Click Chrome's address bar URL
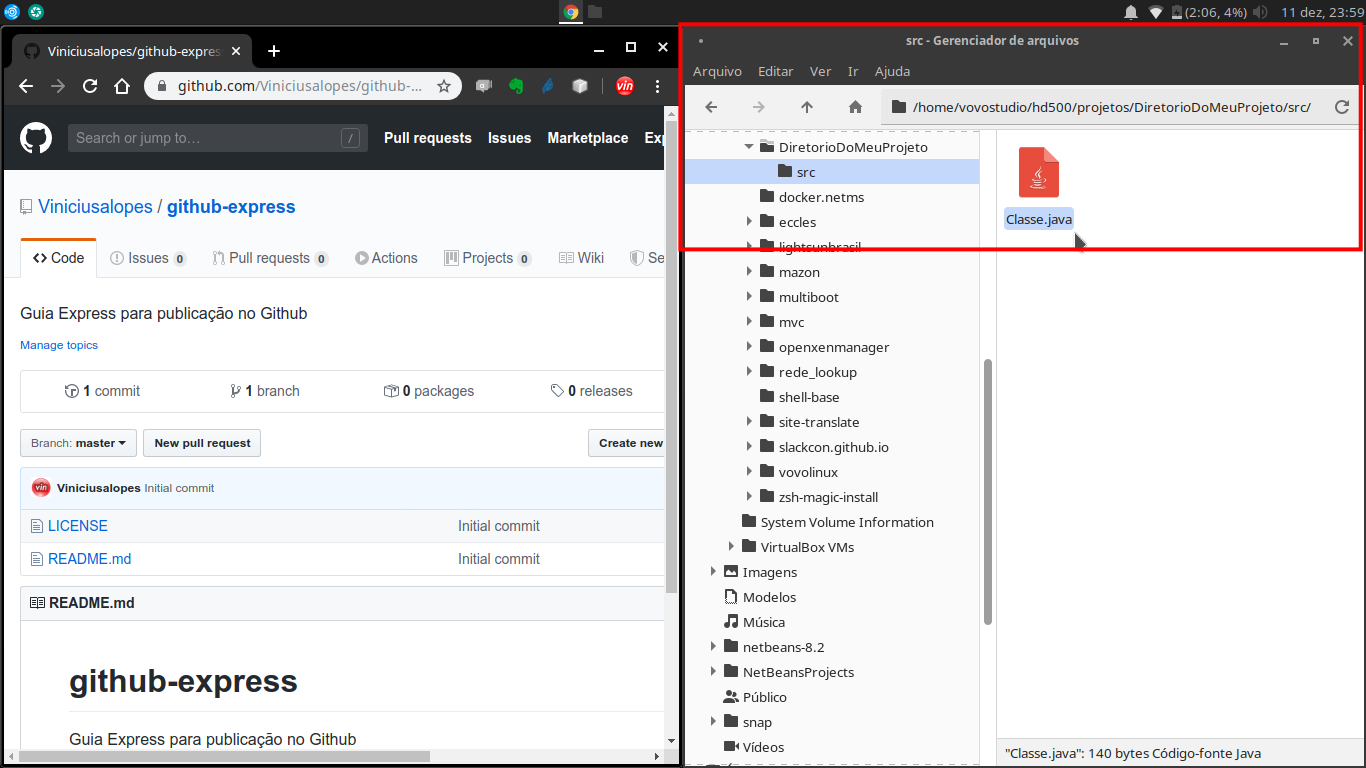 click(300, 86)
